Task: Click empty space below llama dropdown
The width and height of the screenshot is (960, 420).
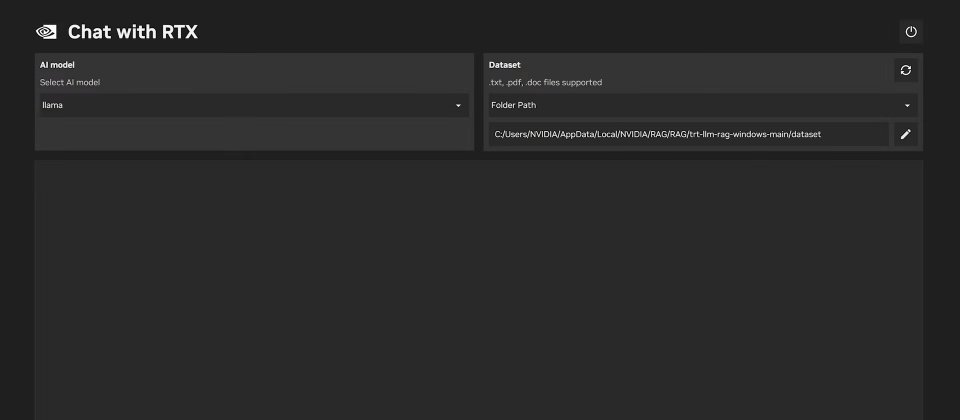Action: point(254,133)
